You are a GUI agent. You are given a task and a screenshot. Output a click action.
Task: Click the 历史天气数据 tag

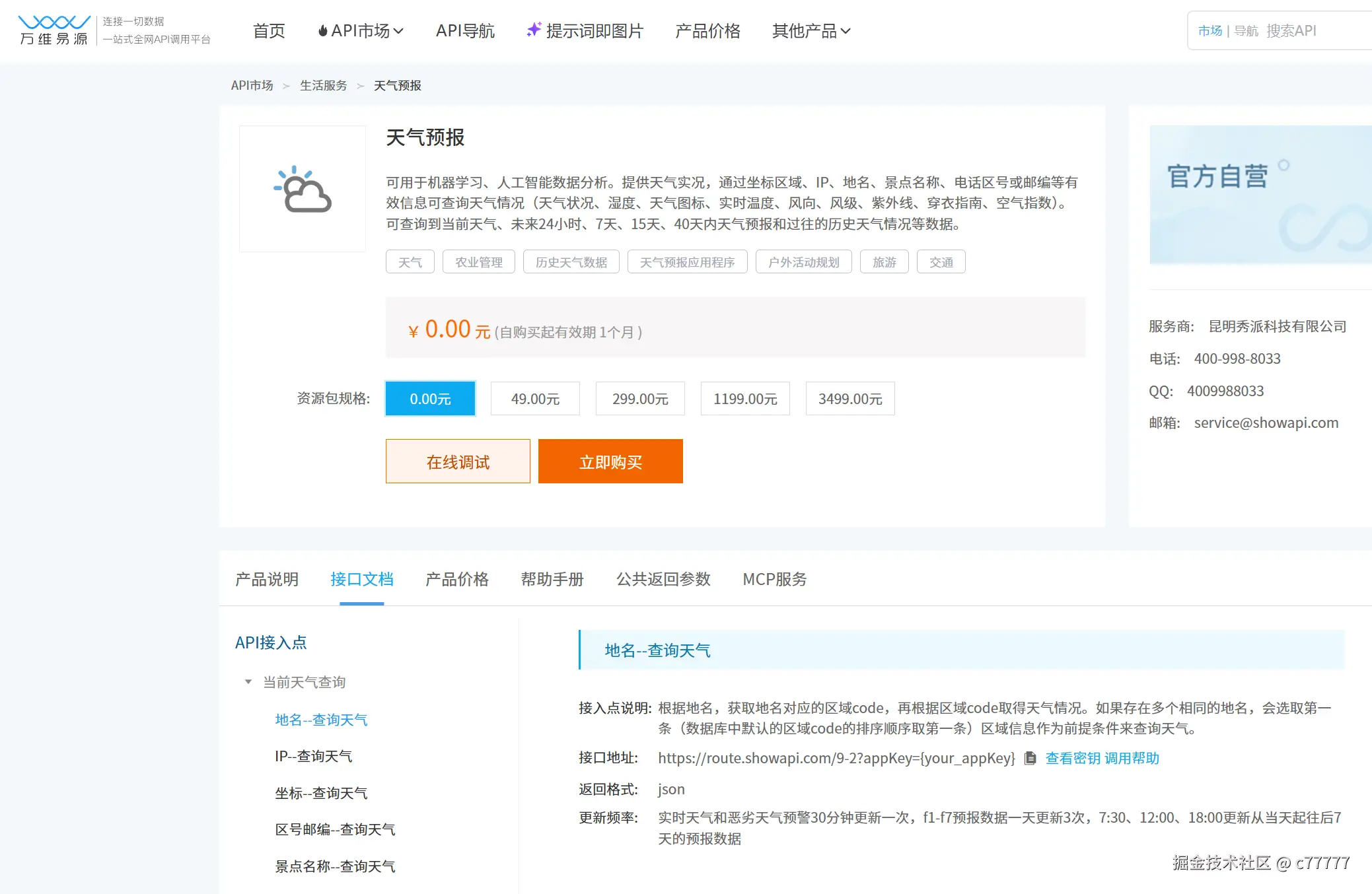(571, 262)
